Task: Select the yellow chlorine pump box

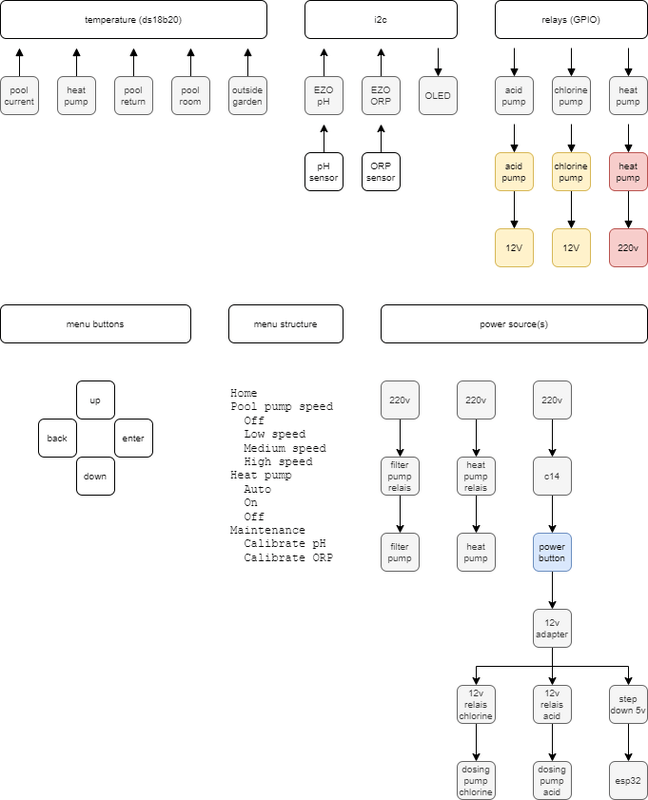Action: pos(571,171)
